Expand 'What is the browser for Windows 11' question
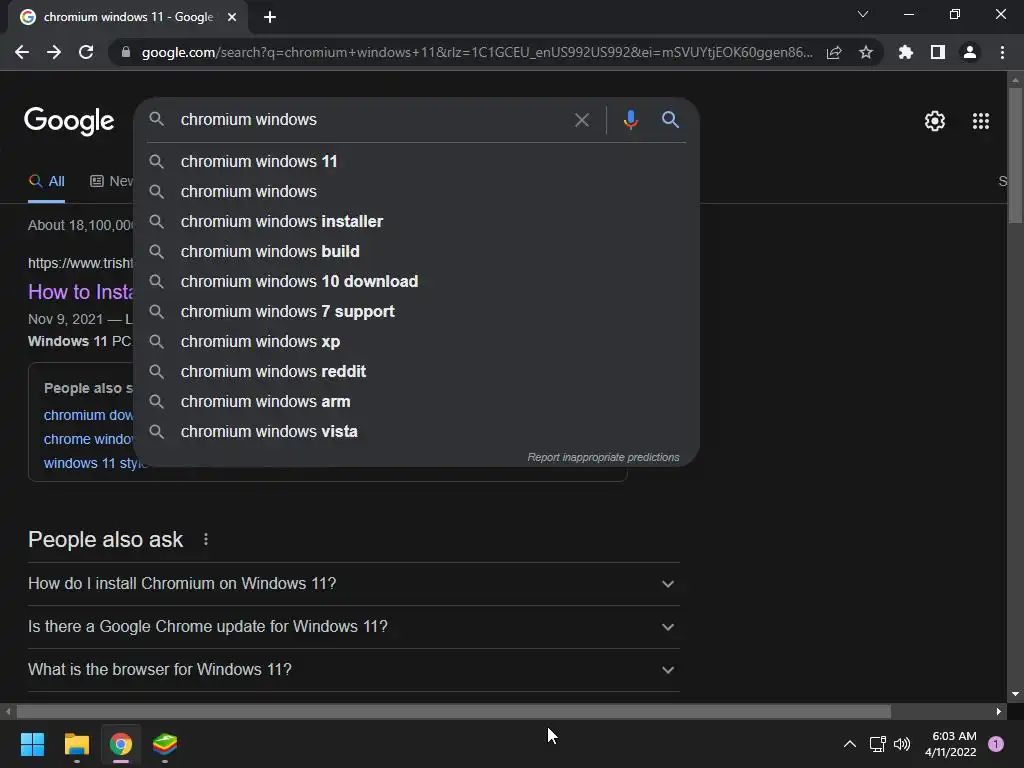 (x=353, y=670)
